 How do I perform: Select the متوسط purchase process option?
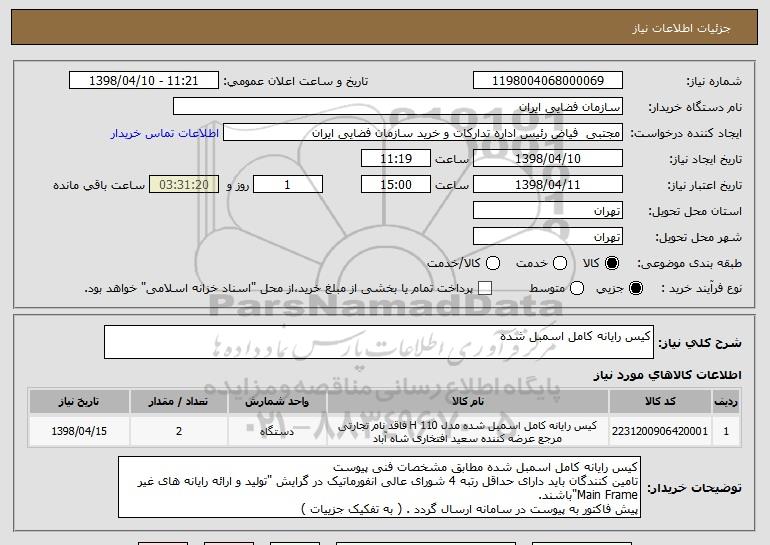577,288
